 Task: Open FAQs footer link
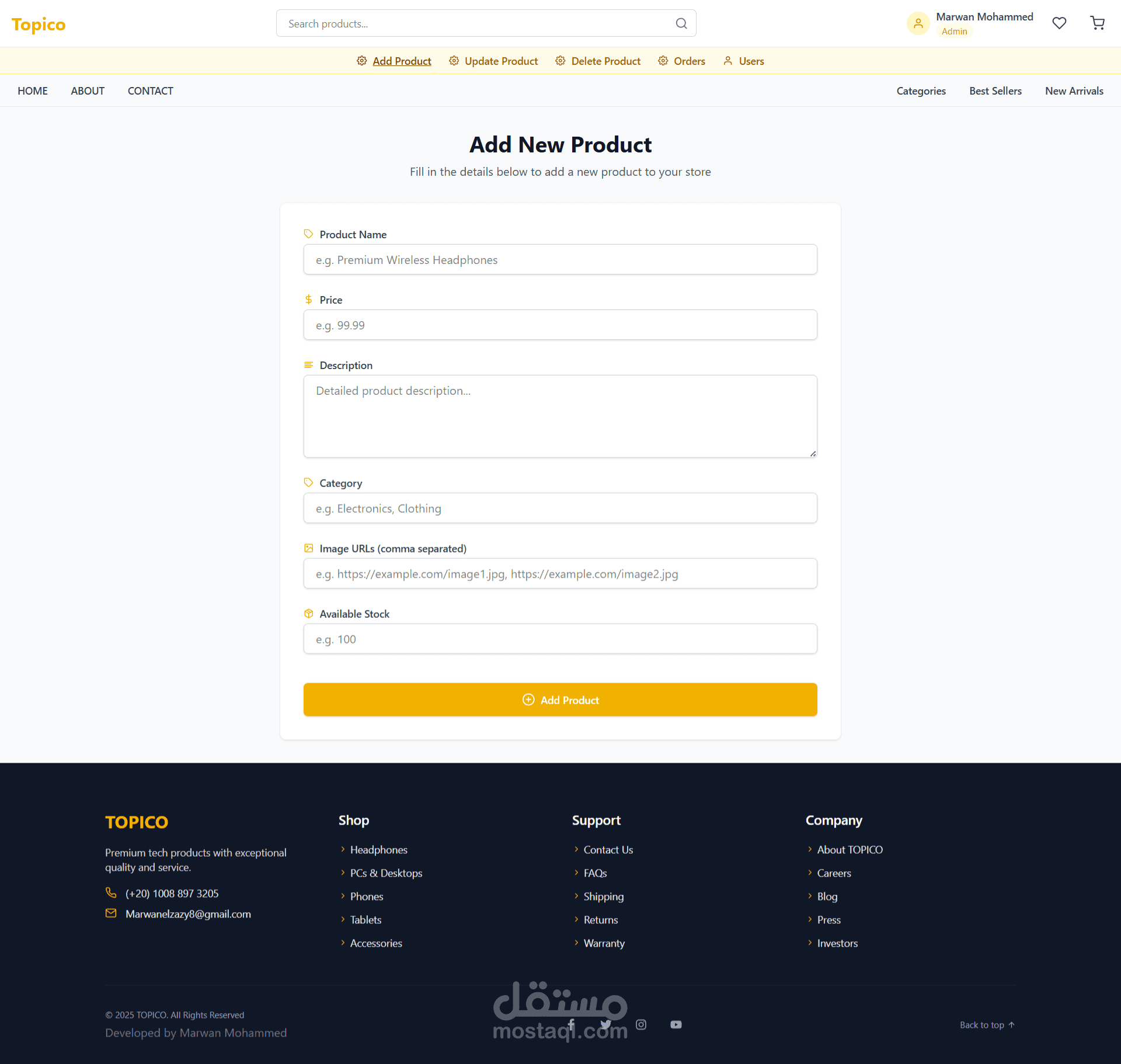point(595,873)
